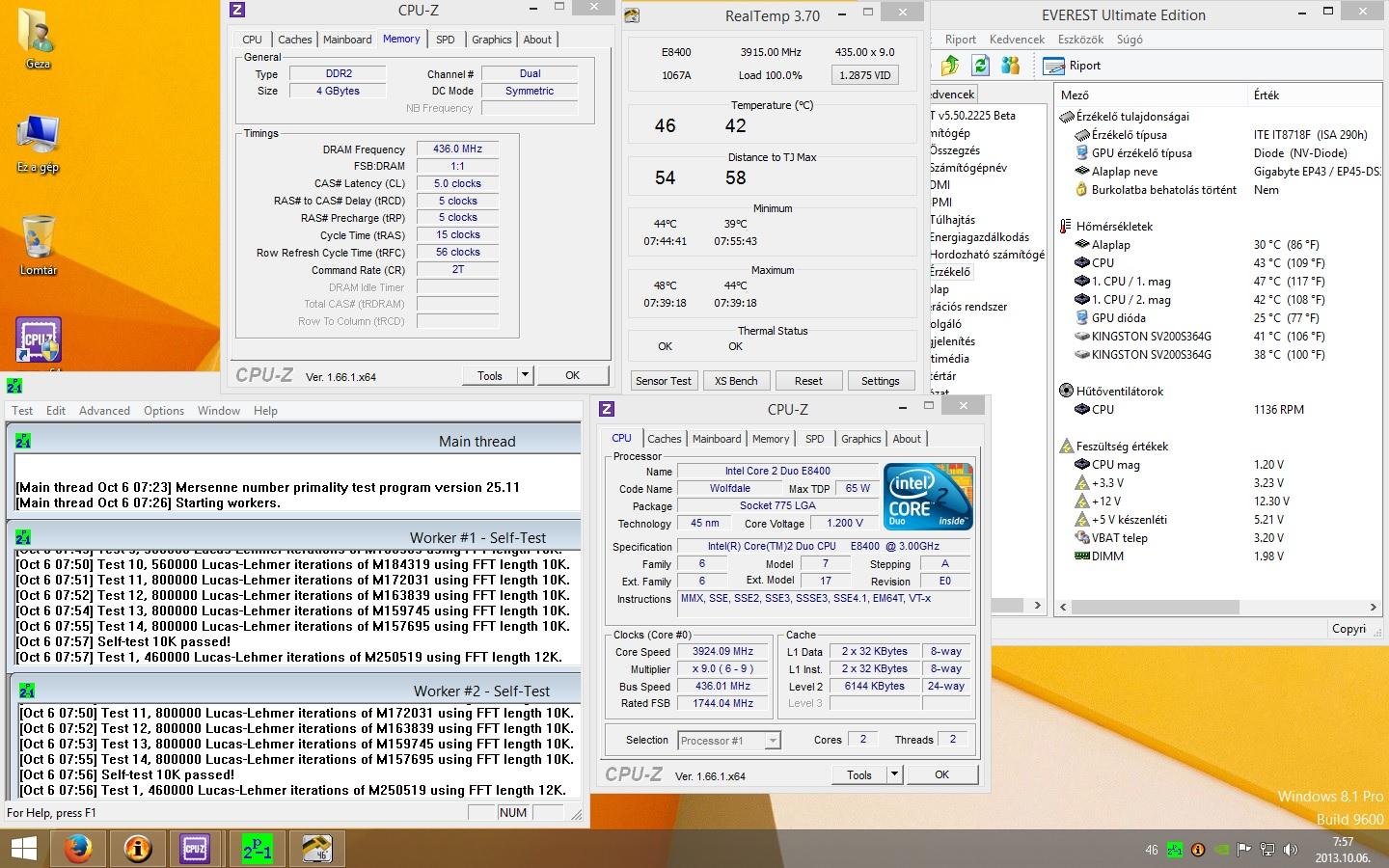Open Tools dropdown arrow in upper CPU-Z window
Viewport: 1389px width, 868px height.
pos(525,375)
